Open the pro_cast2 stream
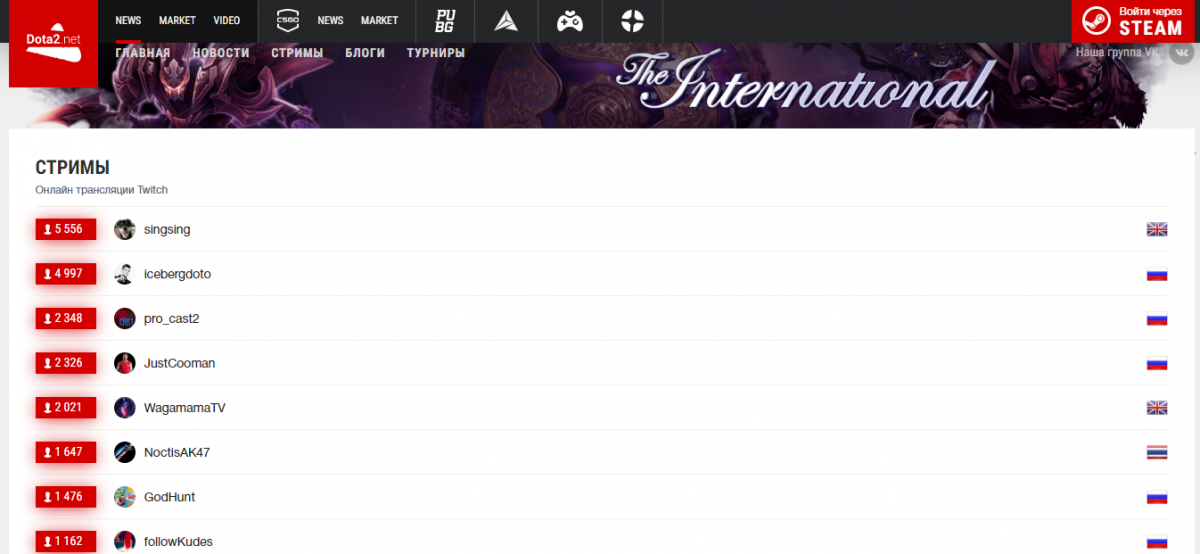 tap(172, 319)
